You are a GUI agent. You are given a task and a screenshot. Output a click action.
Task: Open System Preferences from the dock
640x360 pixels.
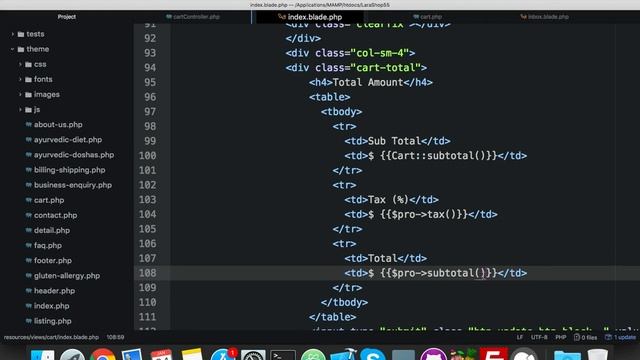[253, 355]
